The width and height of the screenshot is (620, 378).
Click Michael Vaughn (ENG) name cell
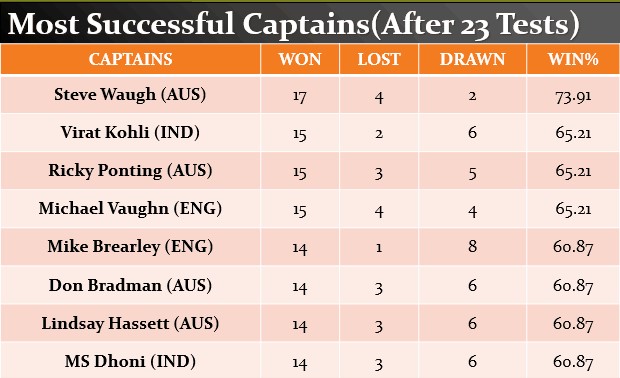pyautogui.click(x=130, y=209)
